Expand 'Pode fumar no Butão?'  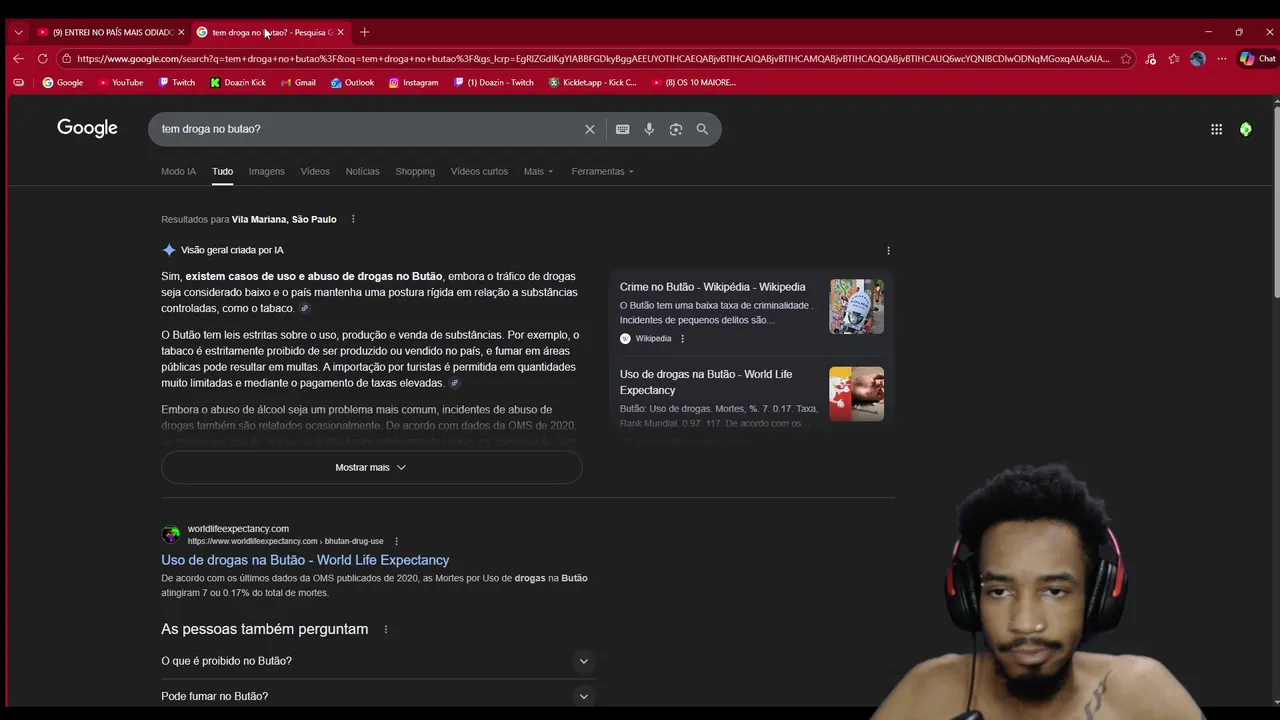pos(378,696)
